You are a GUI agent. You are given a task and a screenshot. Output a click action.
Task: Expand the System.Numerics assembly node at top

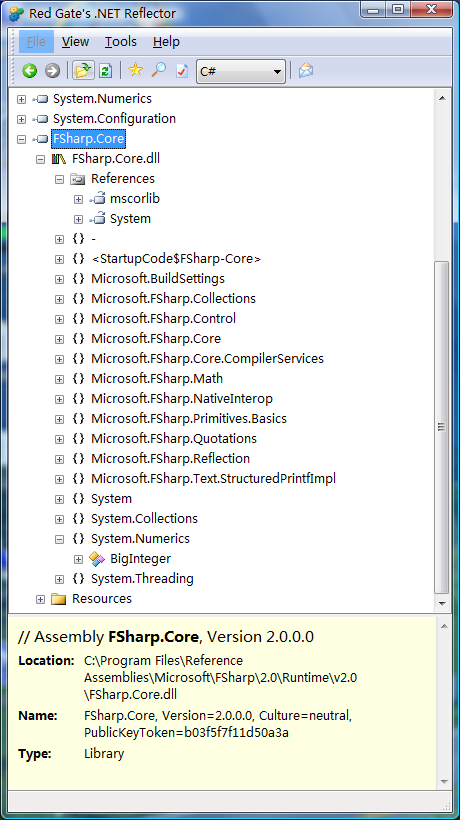[21, 99]
